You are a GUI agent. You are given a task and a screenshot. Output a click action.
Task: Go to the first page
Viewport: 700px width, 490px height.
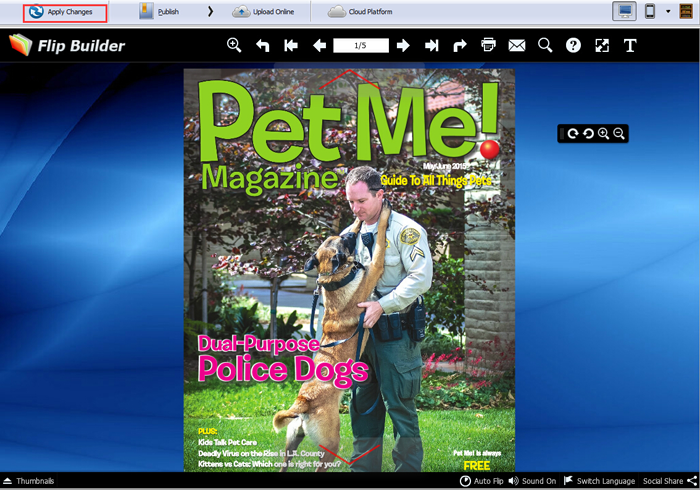(291, 45)
